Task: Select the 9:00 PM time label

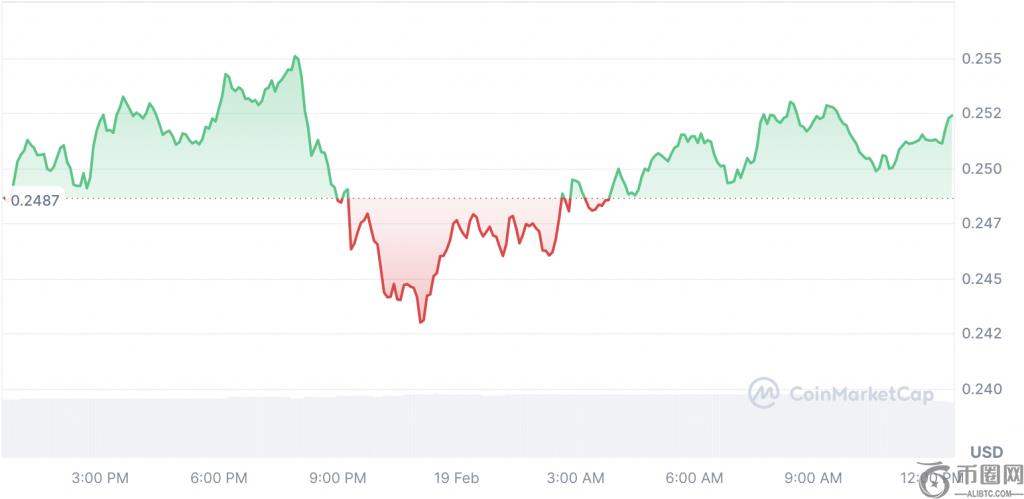Action: tap(338, 477)
